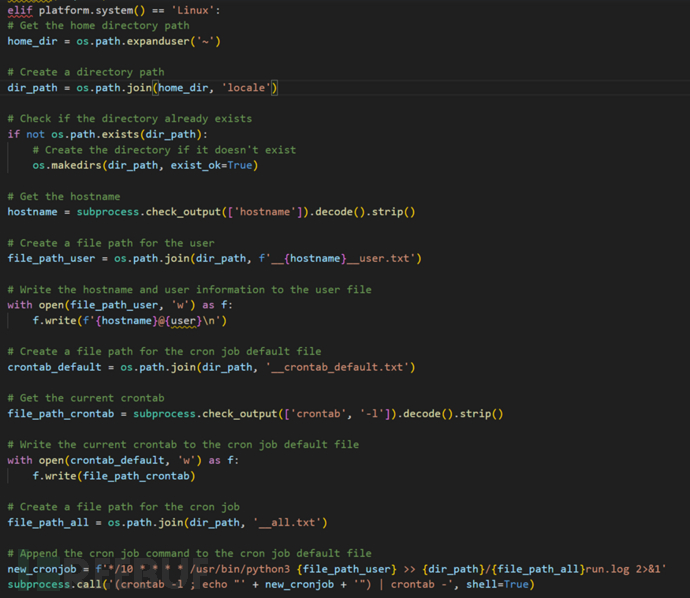The image size is (690, 598).
Task: Click the 'locale' string literal
Action: [245, 88]
